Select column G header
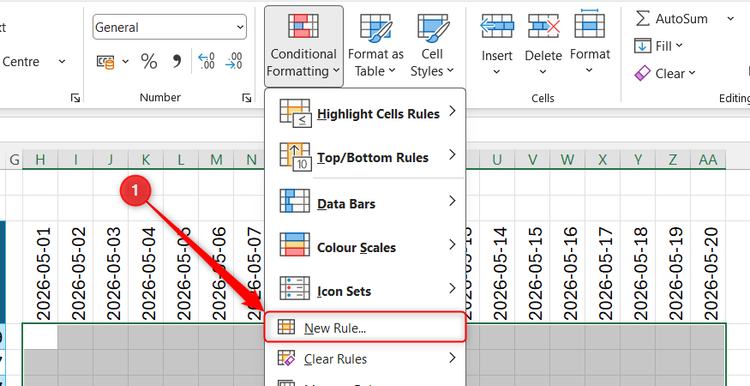 14,160
